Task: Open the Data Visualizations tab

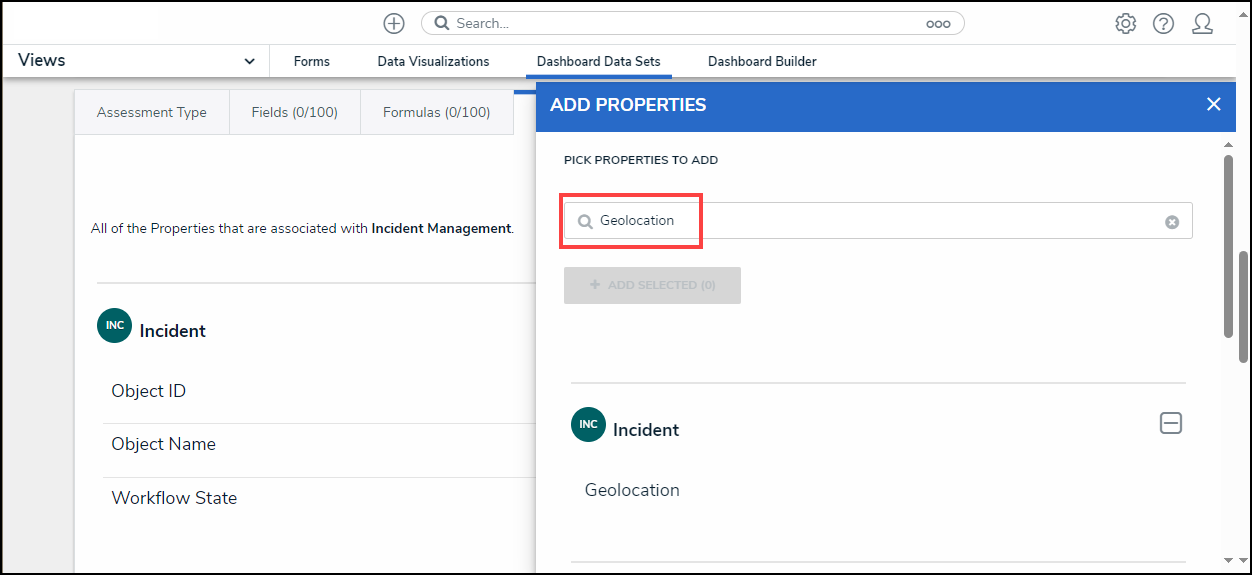Action: tap(433, 61)
